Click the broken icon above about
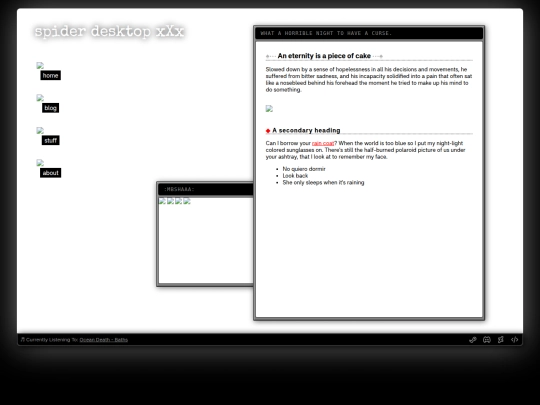 [x=40, y=163]
